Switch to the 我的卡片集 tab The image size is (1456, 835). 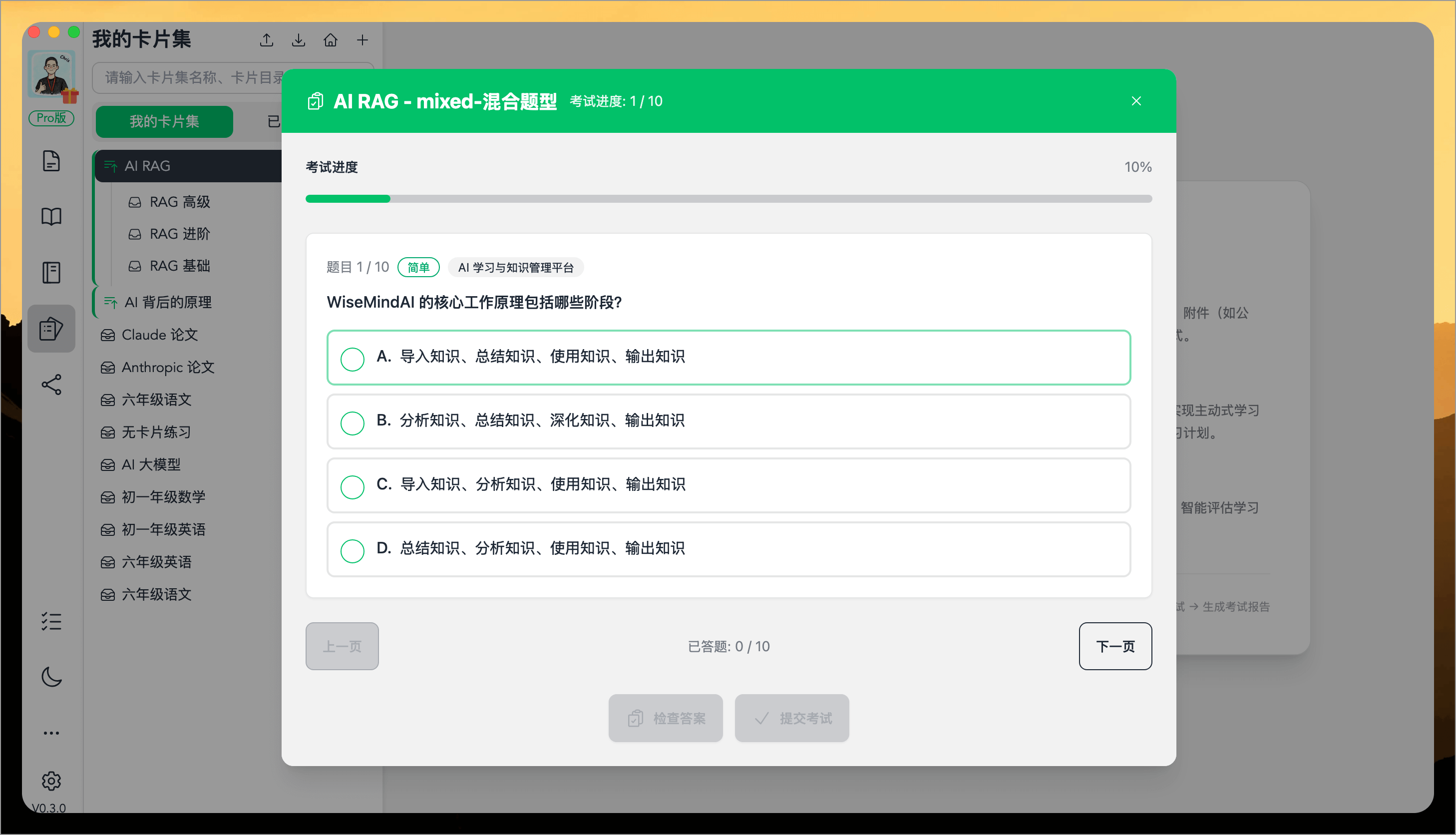[x=164, y=121]
